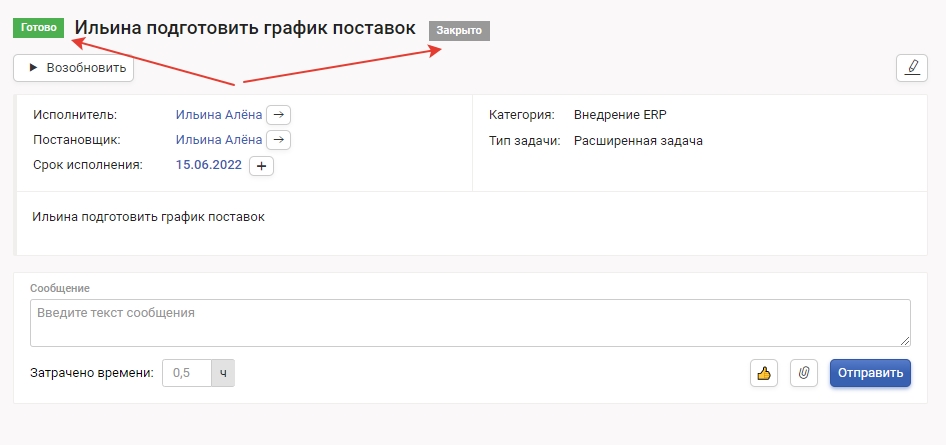The image size is (946, 445).
Task: Click the Затрачено времени hours field
Action: tap(187, 373)
